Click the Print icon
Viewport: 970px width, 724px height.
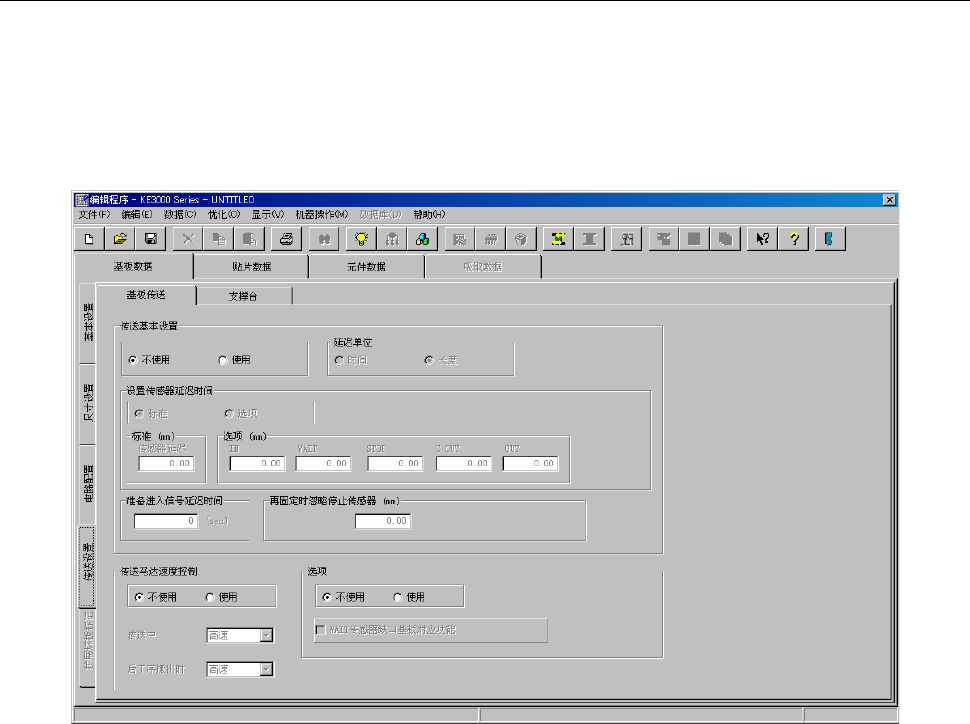point(286,239)
